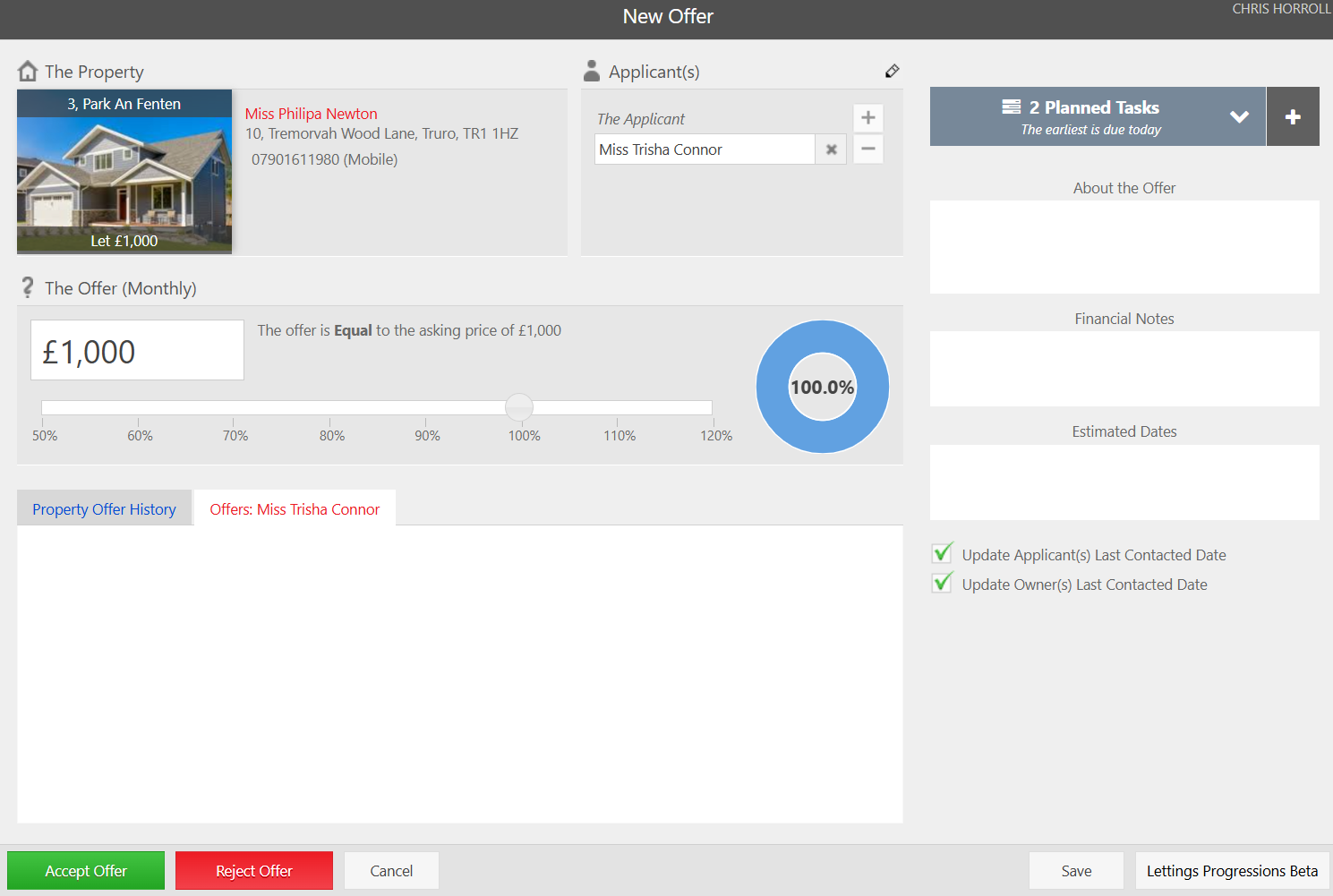Click the task list icon in Planned Tasks
1333x896 pixels.
point(1012,107)
